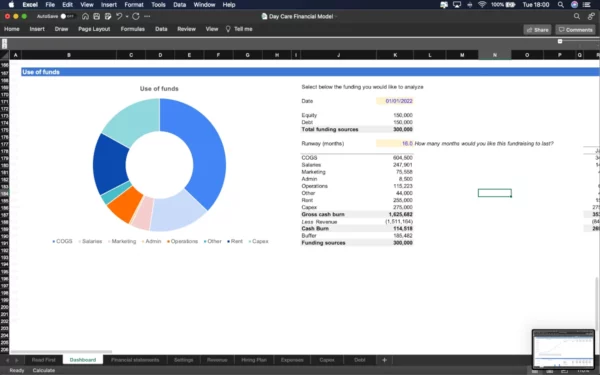
Task: Open the File menu in menu bar
Action: click(50, 5)
